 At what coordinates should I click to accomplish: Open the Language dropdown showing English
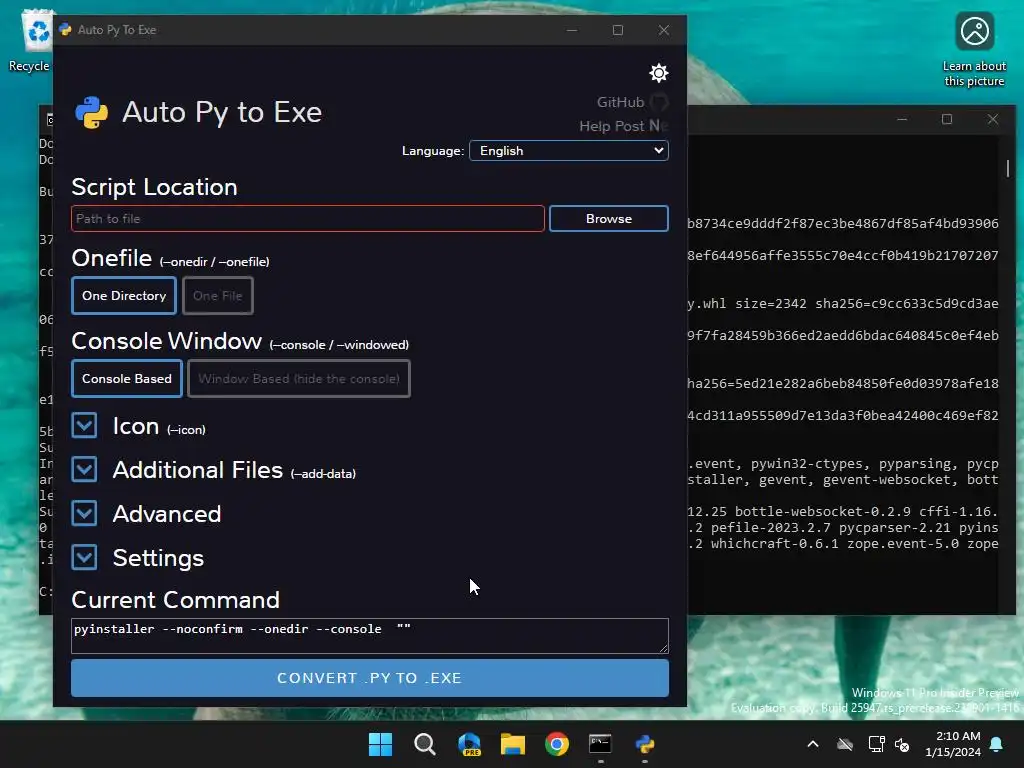tap(569, 151)
